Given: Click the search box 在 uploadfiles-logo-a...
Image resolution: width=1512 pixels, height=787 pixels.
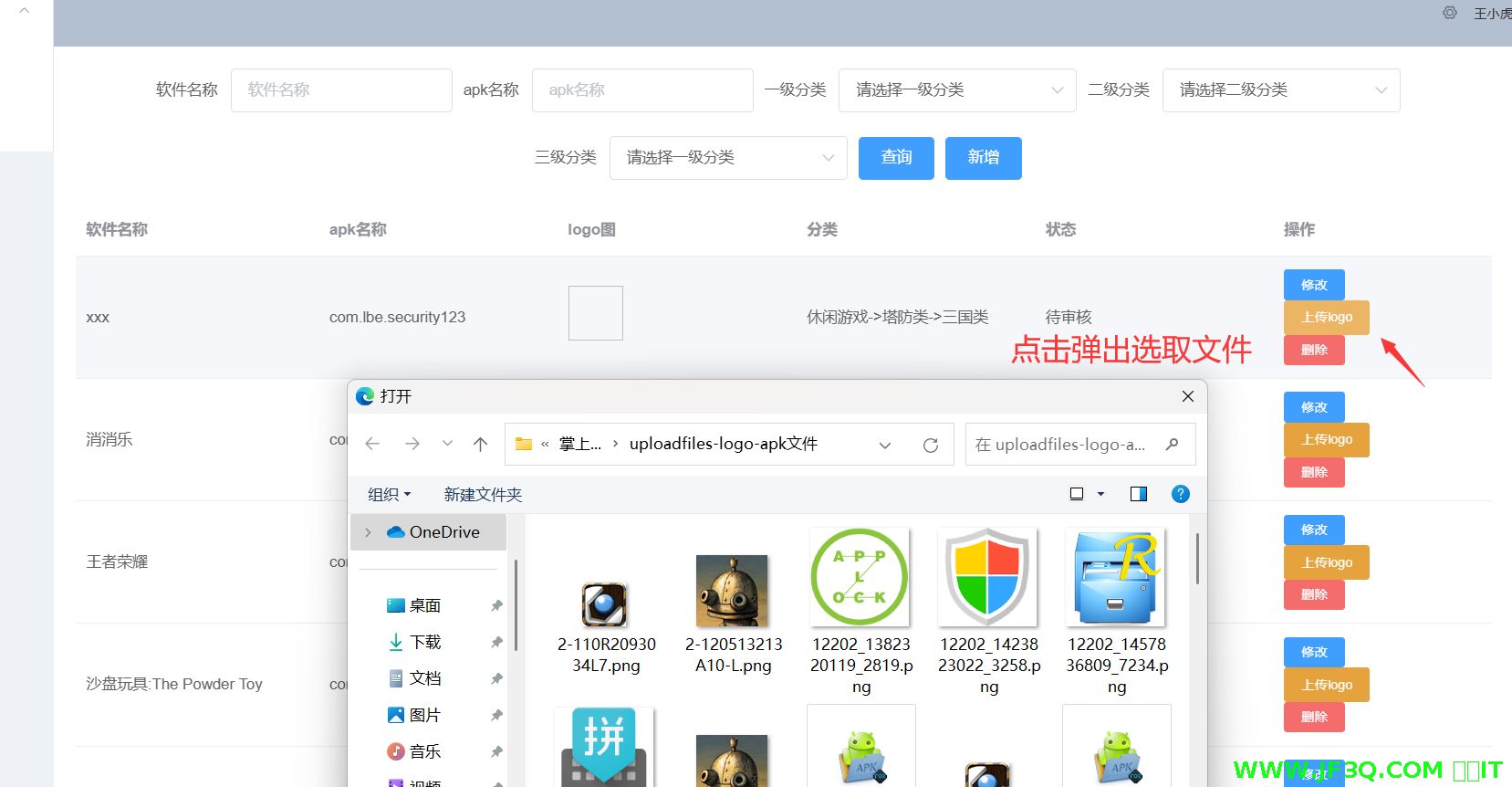Looking at the screenshot, I should pyautogui.click(x=1080, y=445).
